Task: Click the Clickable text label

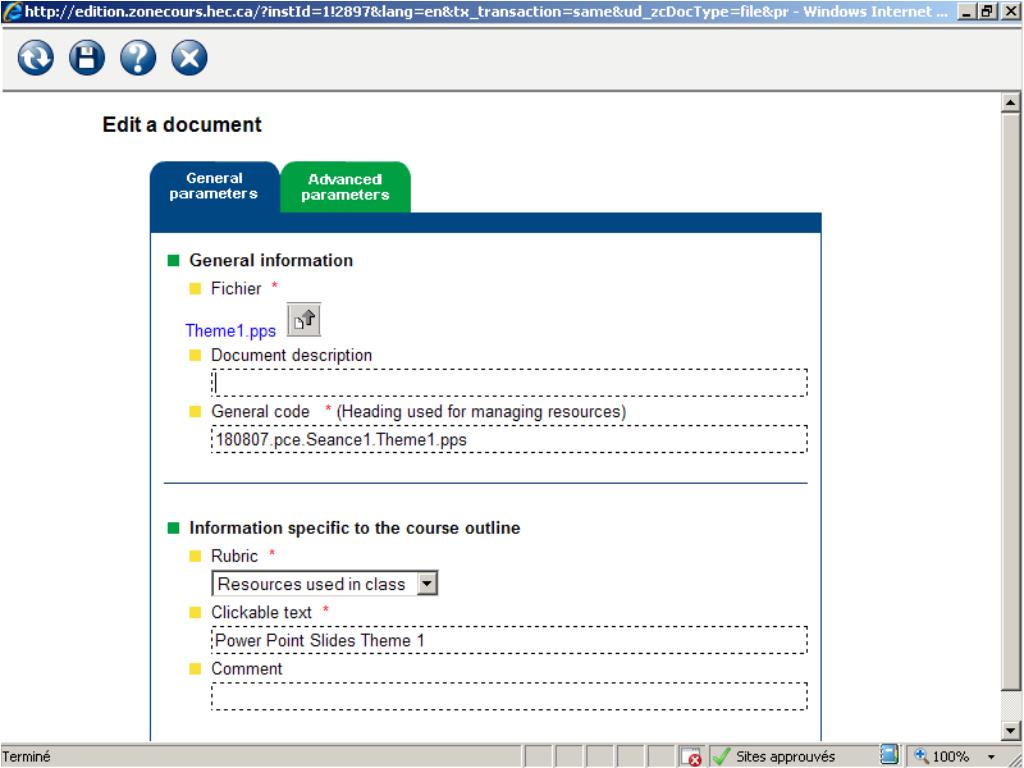Action: tap(261, 612)
